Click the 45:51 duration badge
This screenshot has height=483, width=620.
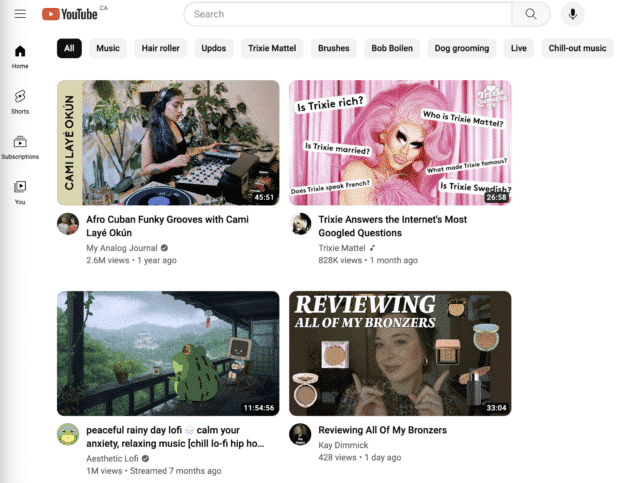point(264,197)
